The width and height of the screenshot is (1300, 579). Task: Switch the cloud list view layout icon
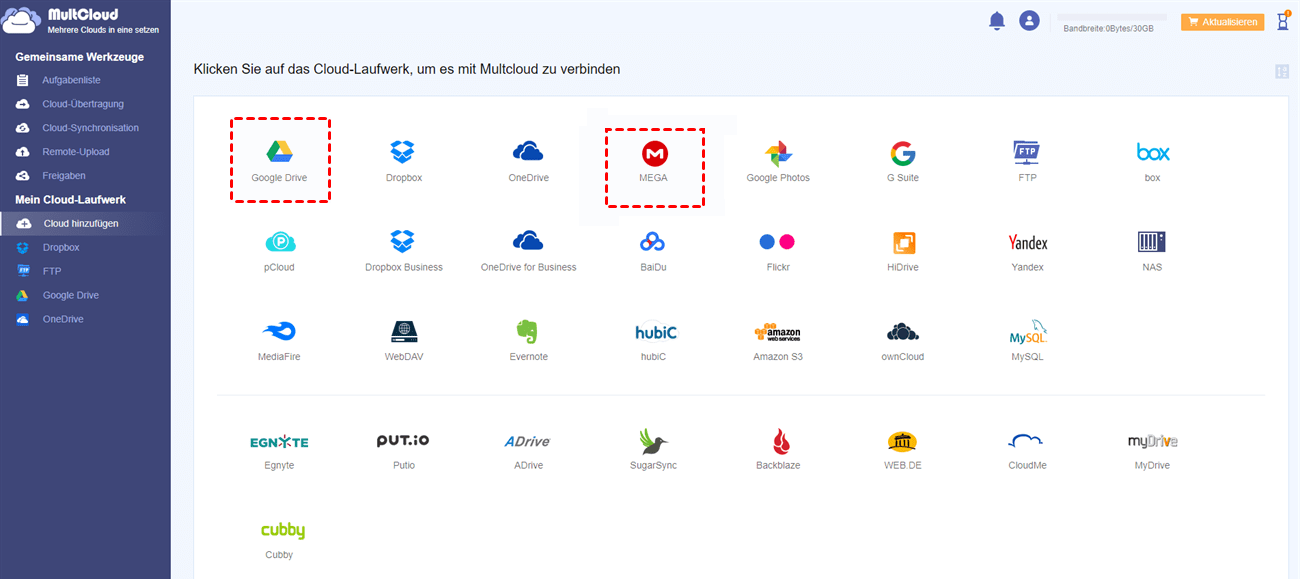pos(1282,71)
